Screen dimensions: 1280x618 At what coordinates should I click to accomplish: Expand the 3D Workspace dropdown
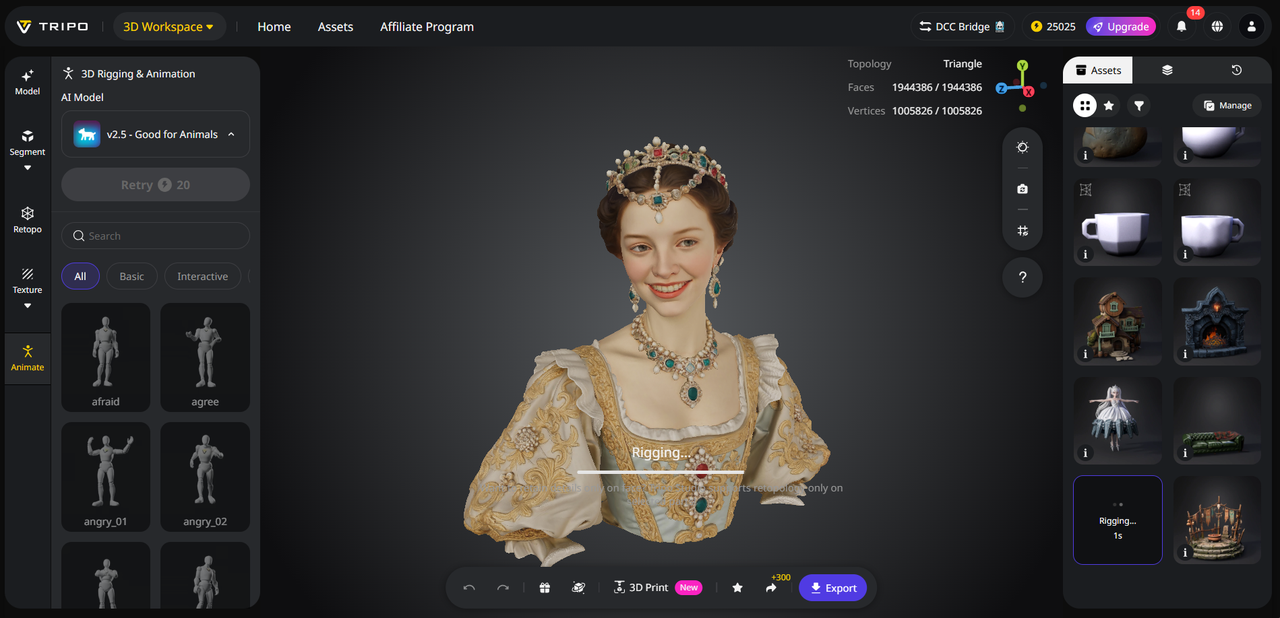pyautogui.click(x=168, y=27)
